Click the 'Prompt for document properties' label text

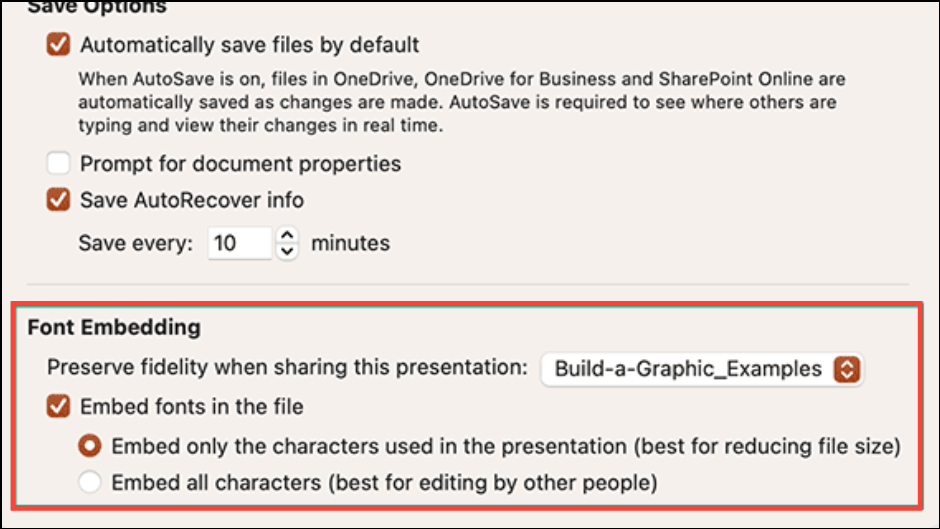click(x=240, y=163)
